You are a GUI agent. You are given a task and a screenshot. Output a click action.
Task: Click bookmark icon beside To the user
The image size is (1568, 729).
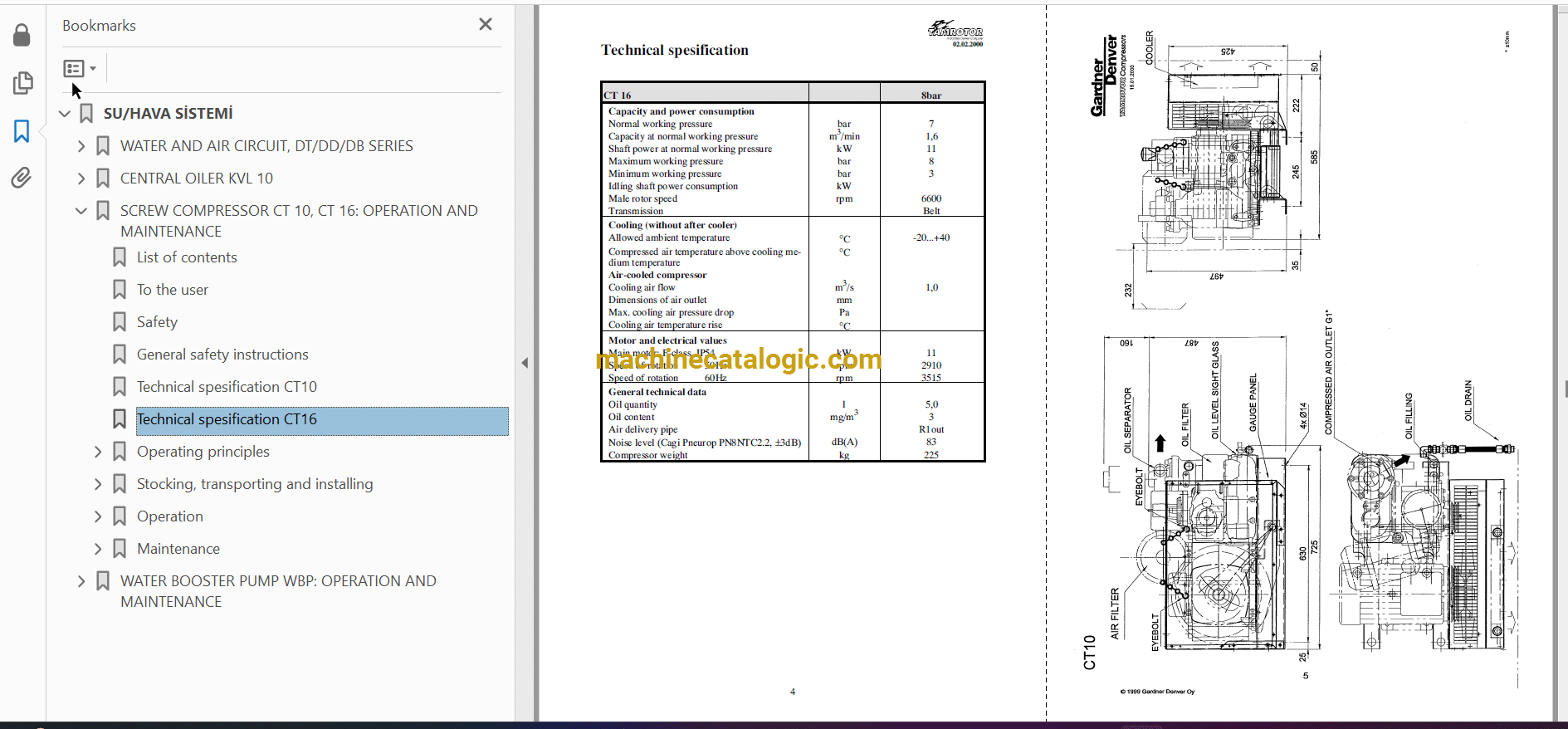click(x=120, y=290)
